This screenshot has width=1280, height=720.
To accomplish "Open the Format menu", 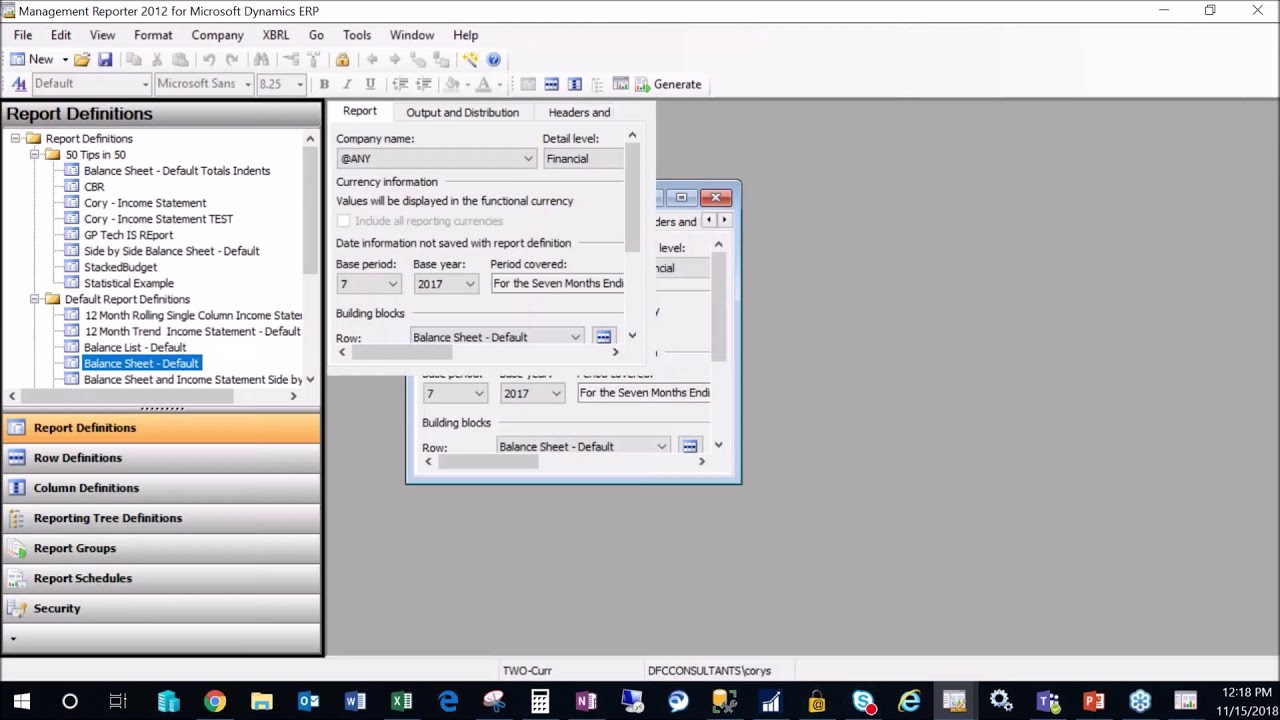I will coord(153,35).
